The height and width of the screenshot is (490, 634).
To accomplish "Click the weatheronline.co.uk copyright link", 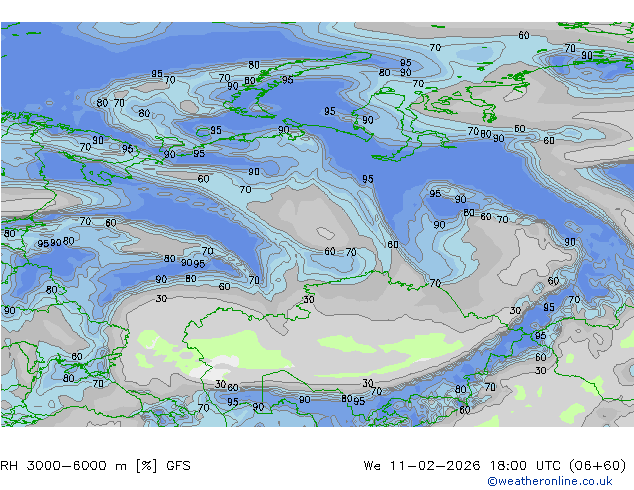I will [550, 481].
